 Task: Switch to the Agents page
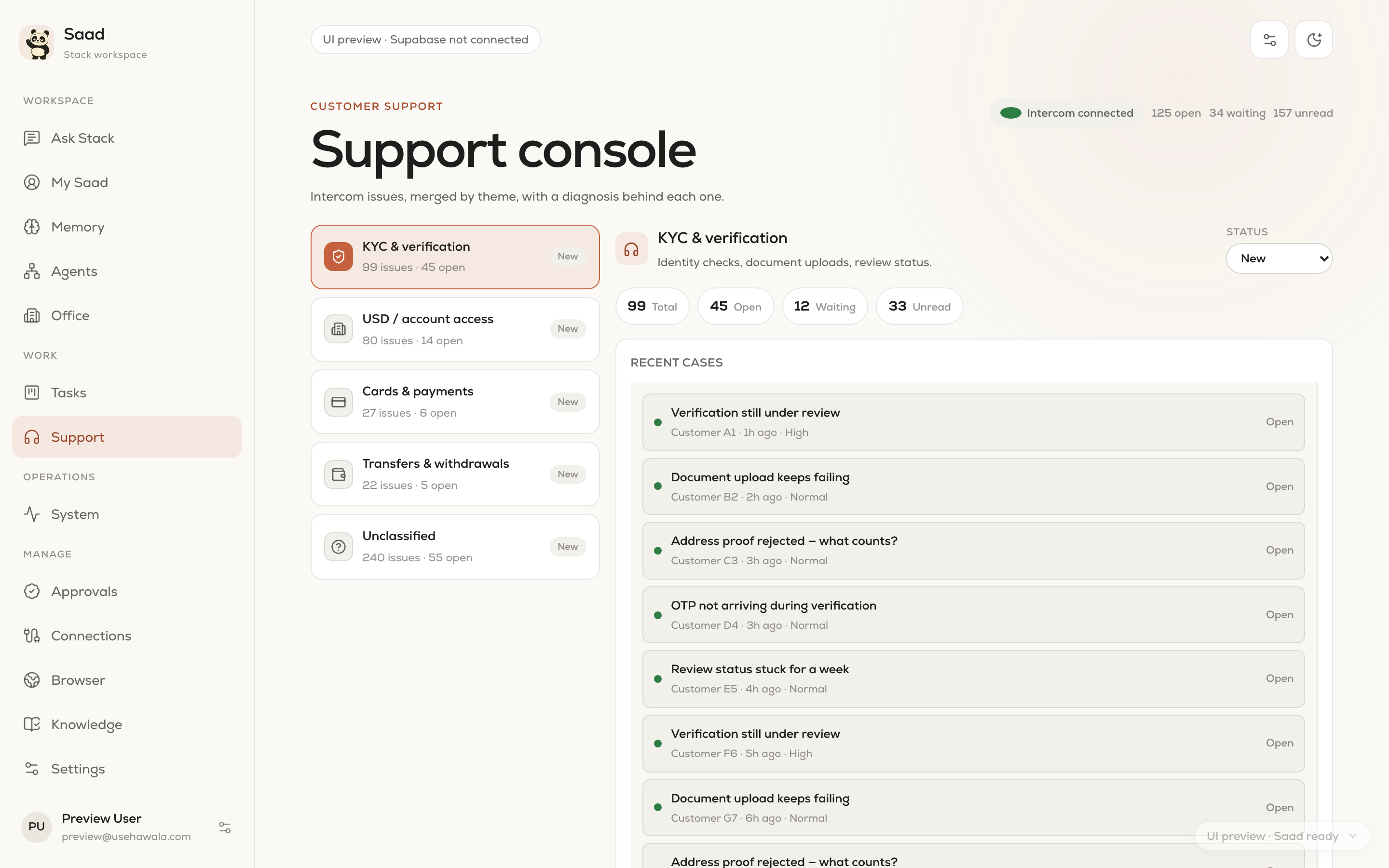(126, 271)
